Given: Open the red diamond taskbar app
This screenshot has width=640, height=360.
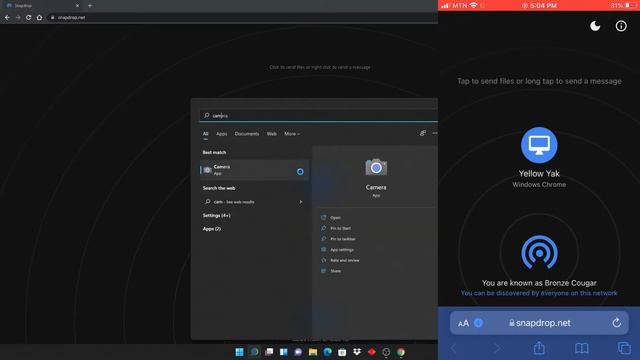Looking at the screenshot, I should 372,352.
